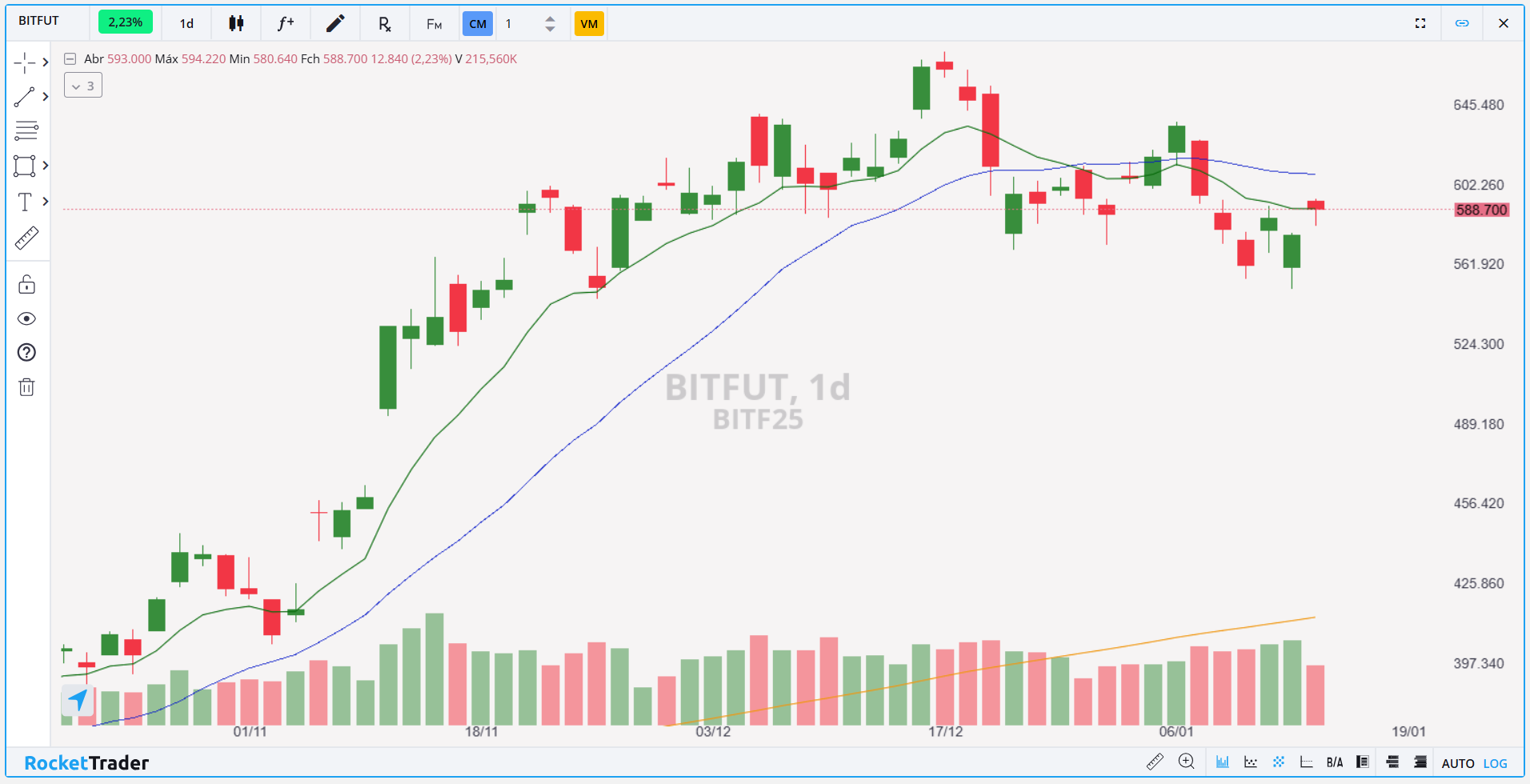Click the right-aligned order book bars icon
1530x784 pixels.
pyautogui.click(x=1420, y=762)
